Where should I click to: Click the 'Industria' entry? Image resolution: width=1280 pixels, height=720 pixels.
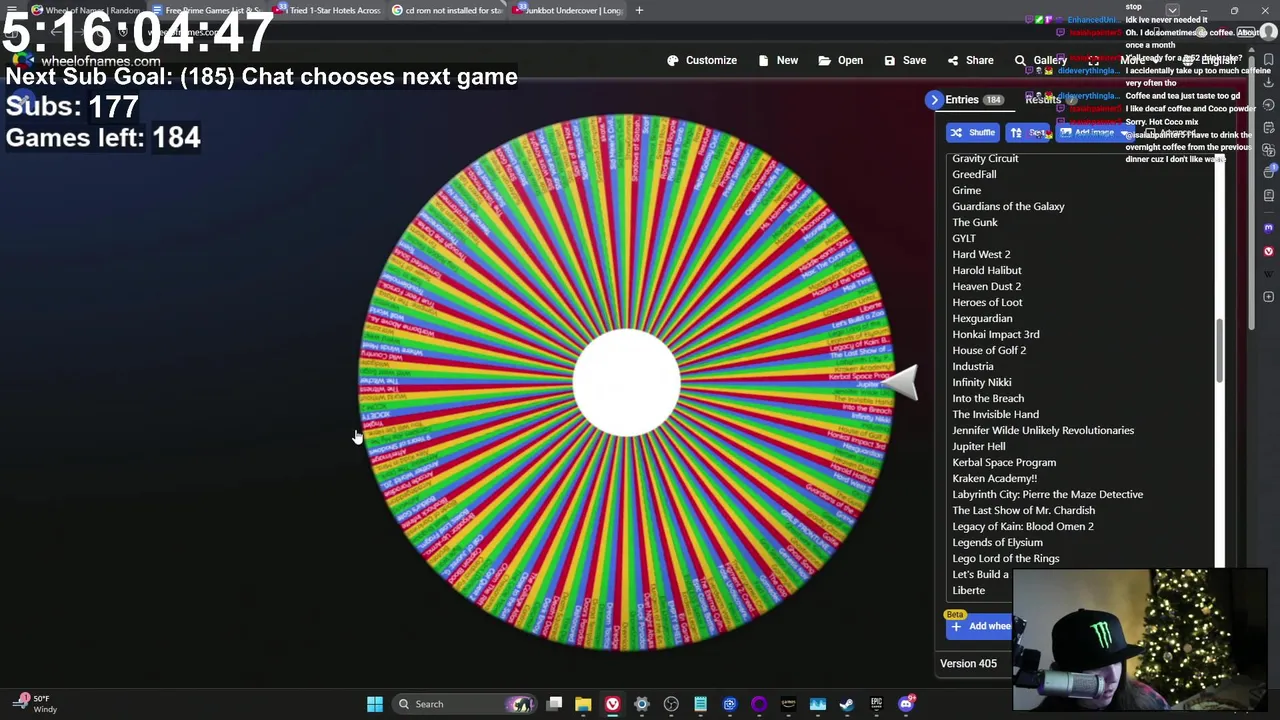[973, 366]
